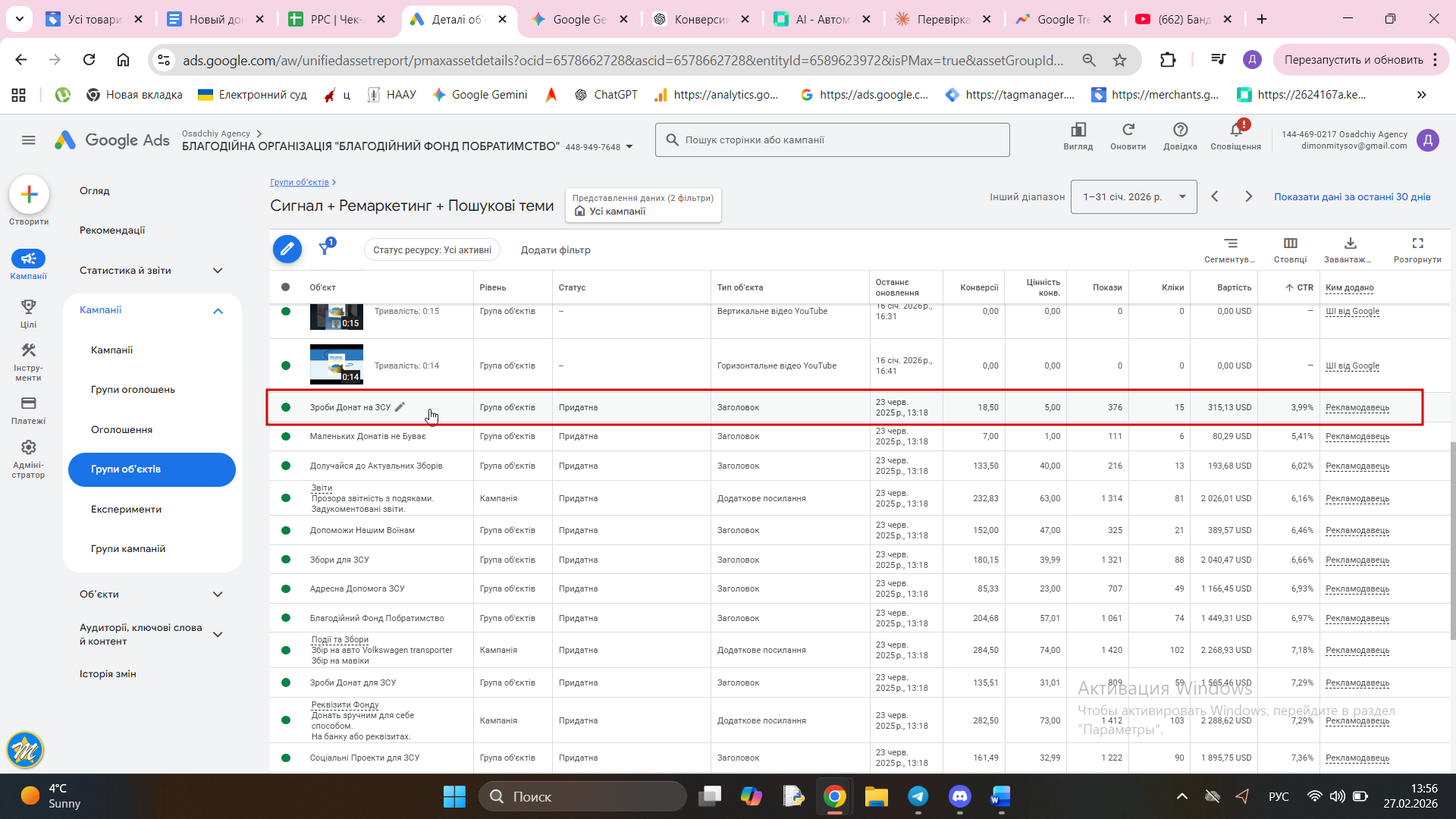Open the Segment icon in table toolbar

coord(1230,243)
